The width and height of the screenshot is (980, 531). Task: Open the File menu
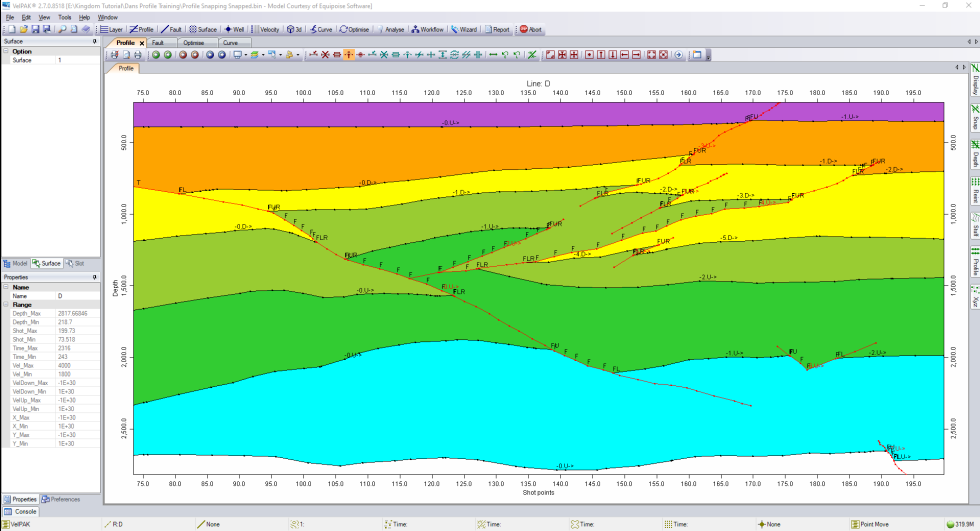[10, 17]
